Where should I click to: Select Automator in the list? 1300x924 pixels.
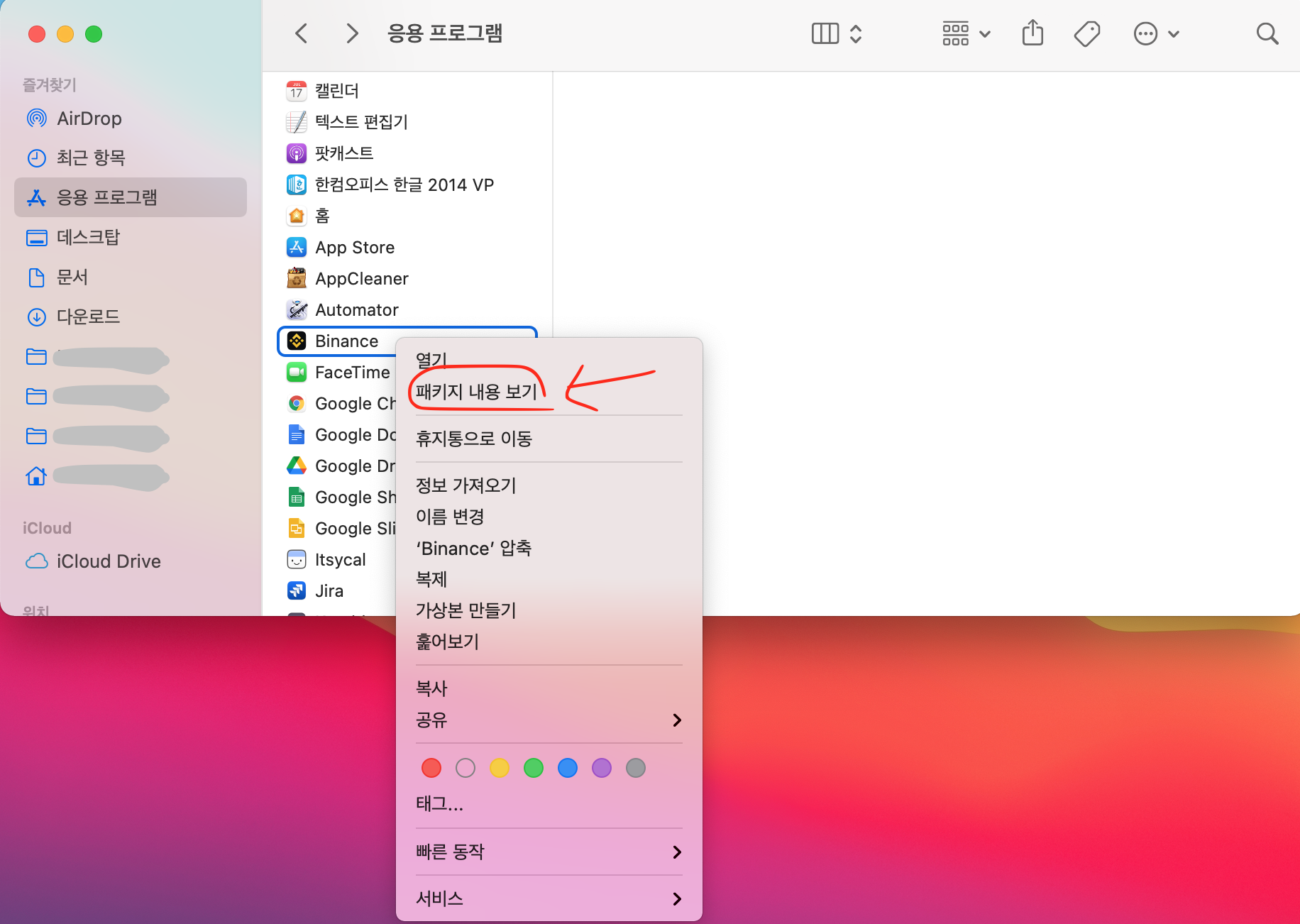[x=407, y=310]
